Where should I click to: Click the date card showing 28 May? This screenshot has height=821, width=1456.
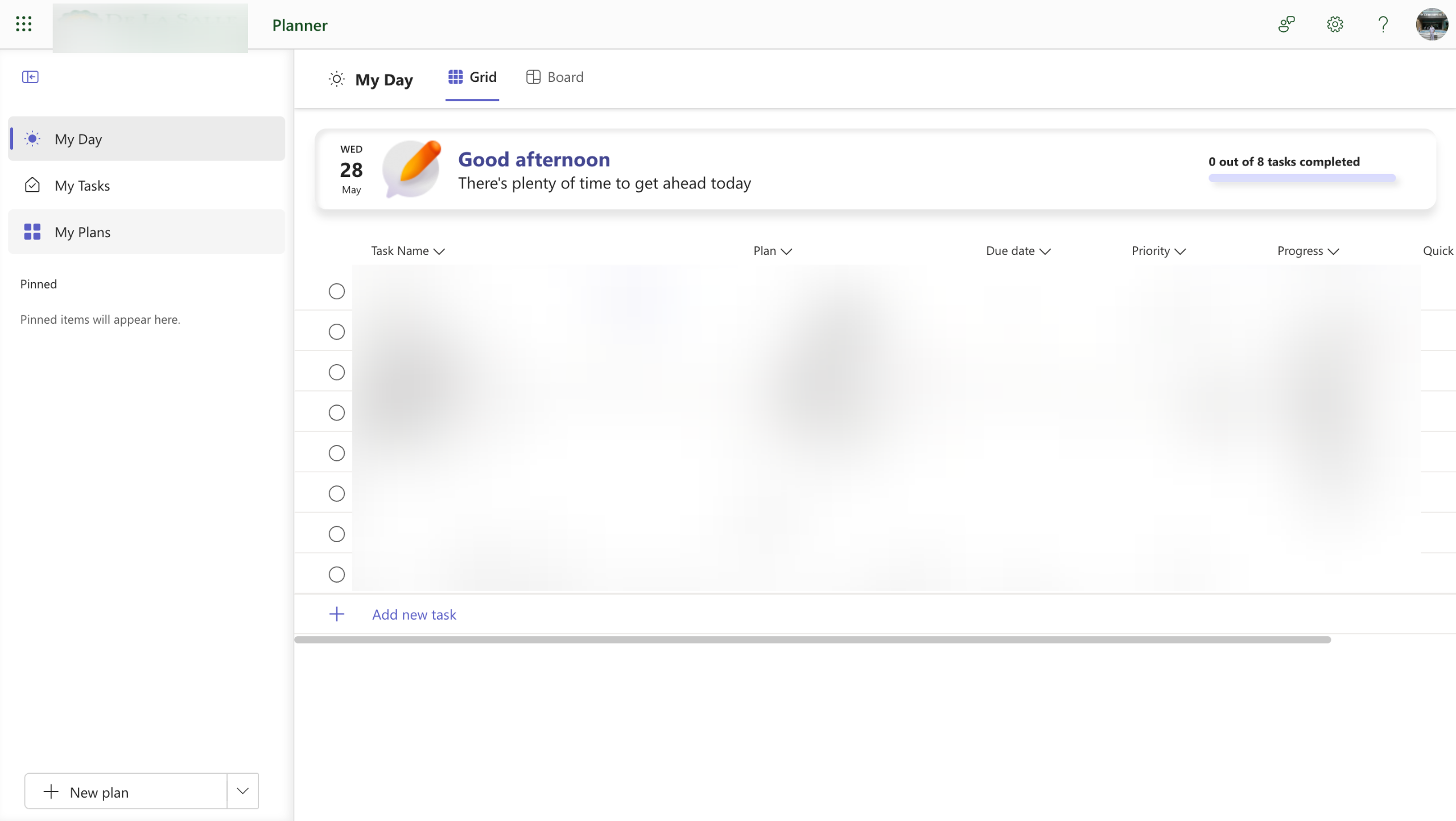coord(351,170)
